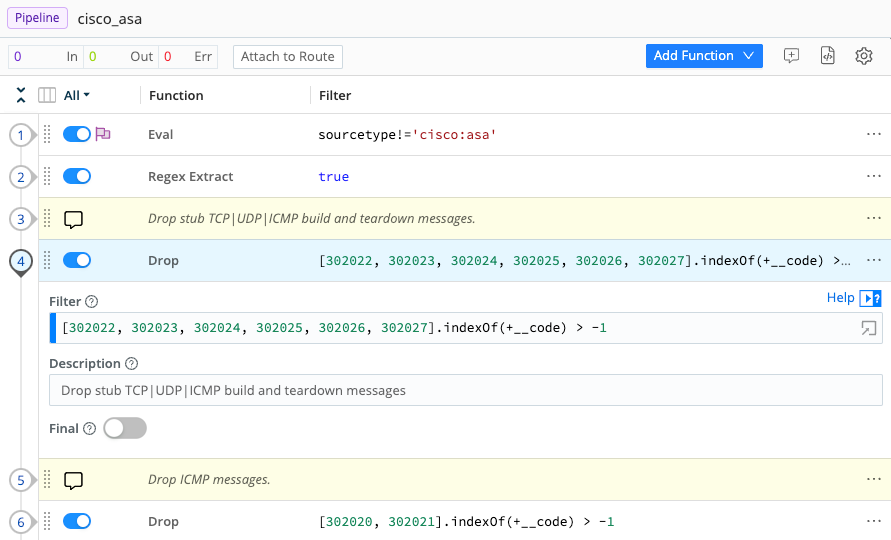Viewport: 891px width, 540px height.
Task: Click comment bubble icon on row 5
Action: click(73, 480)
